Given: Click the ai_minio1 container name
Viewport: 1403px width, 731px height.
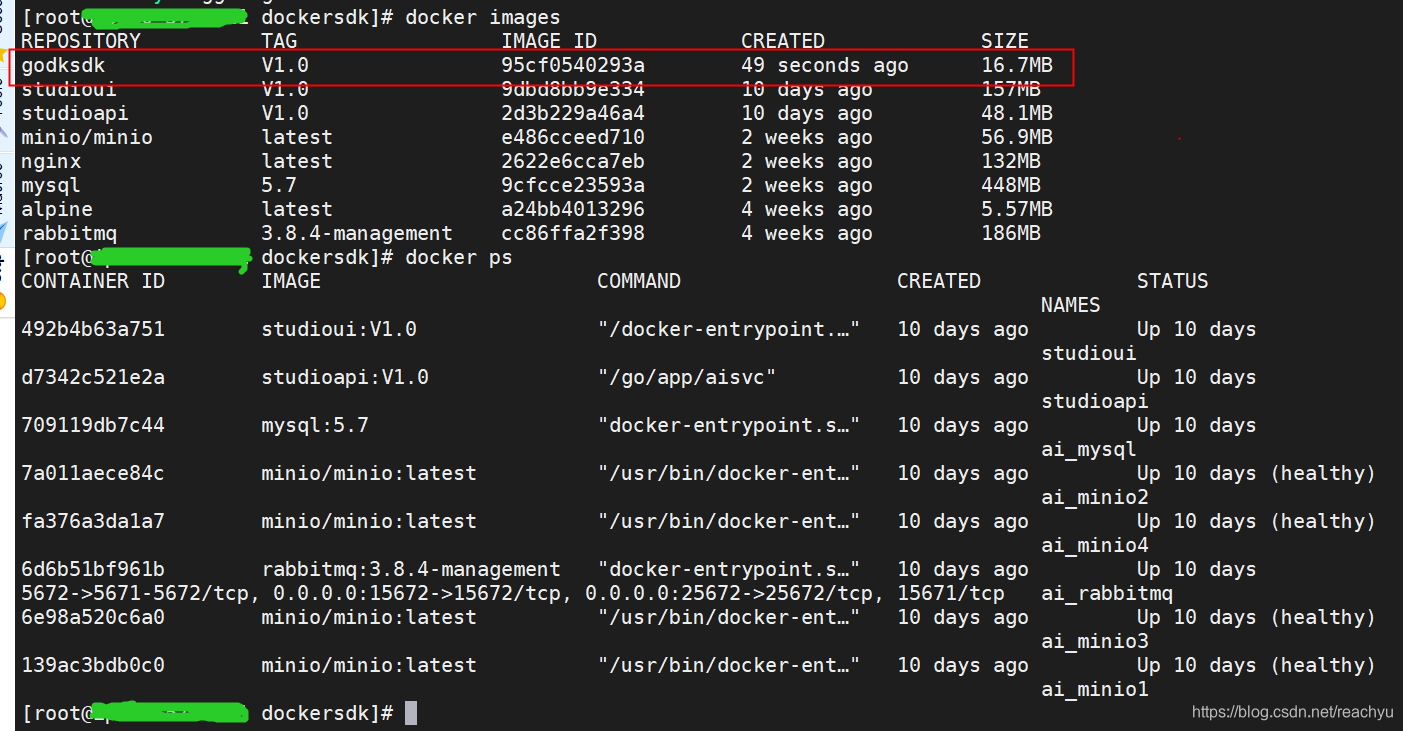Looking at the screenshot, I should pyautogui.click(x=1095, y=689).
